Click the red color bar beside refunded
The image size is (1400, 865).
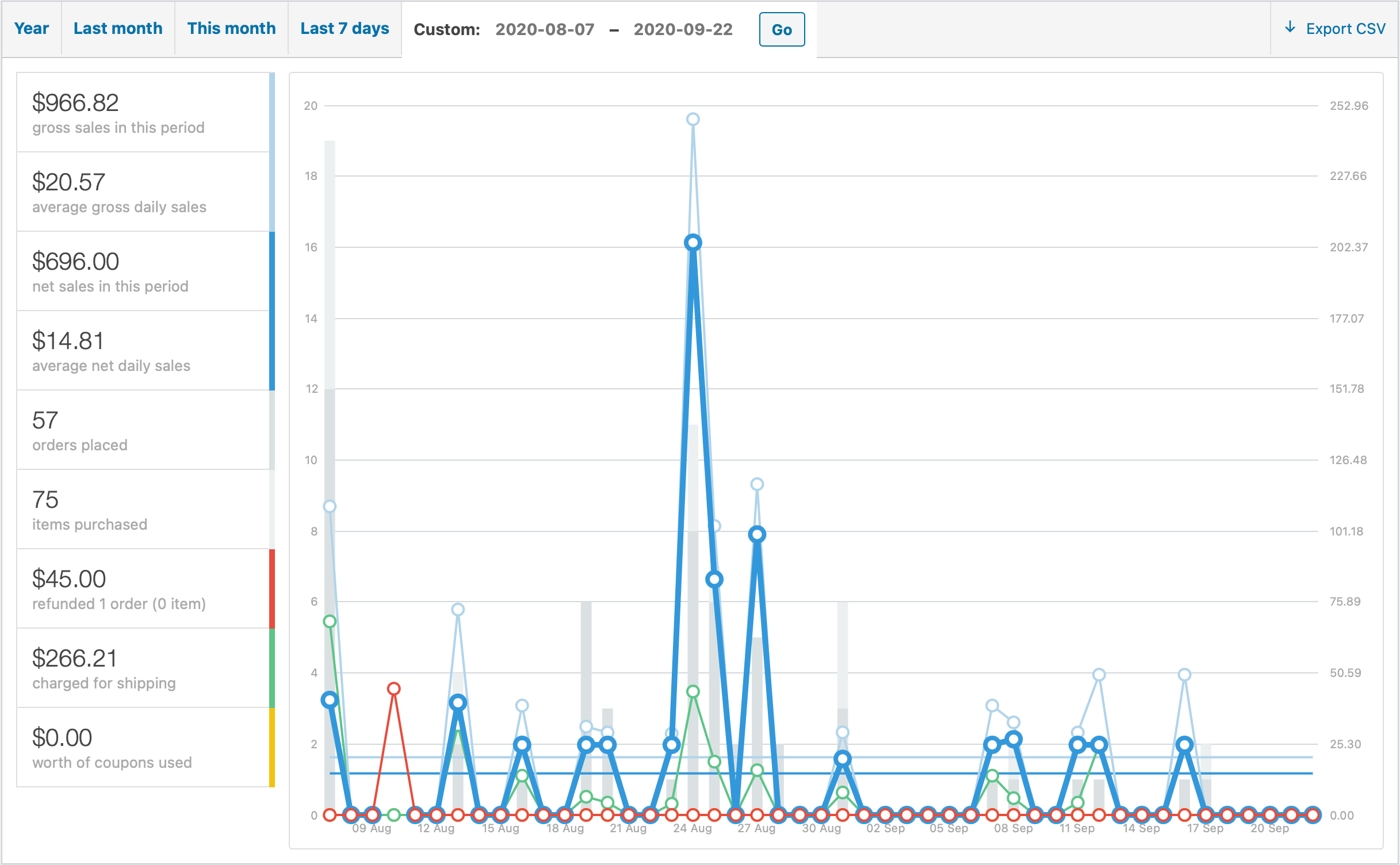pyautogui.click(x=272, y=588)
